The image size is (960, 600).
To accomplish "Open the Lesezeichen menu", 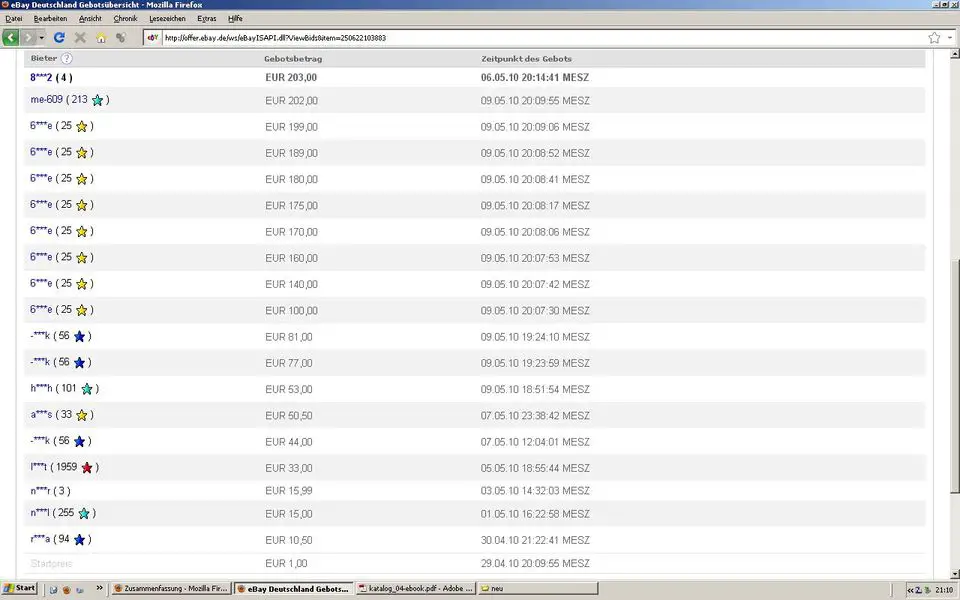I will pos(166,19).
